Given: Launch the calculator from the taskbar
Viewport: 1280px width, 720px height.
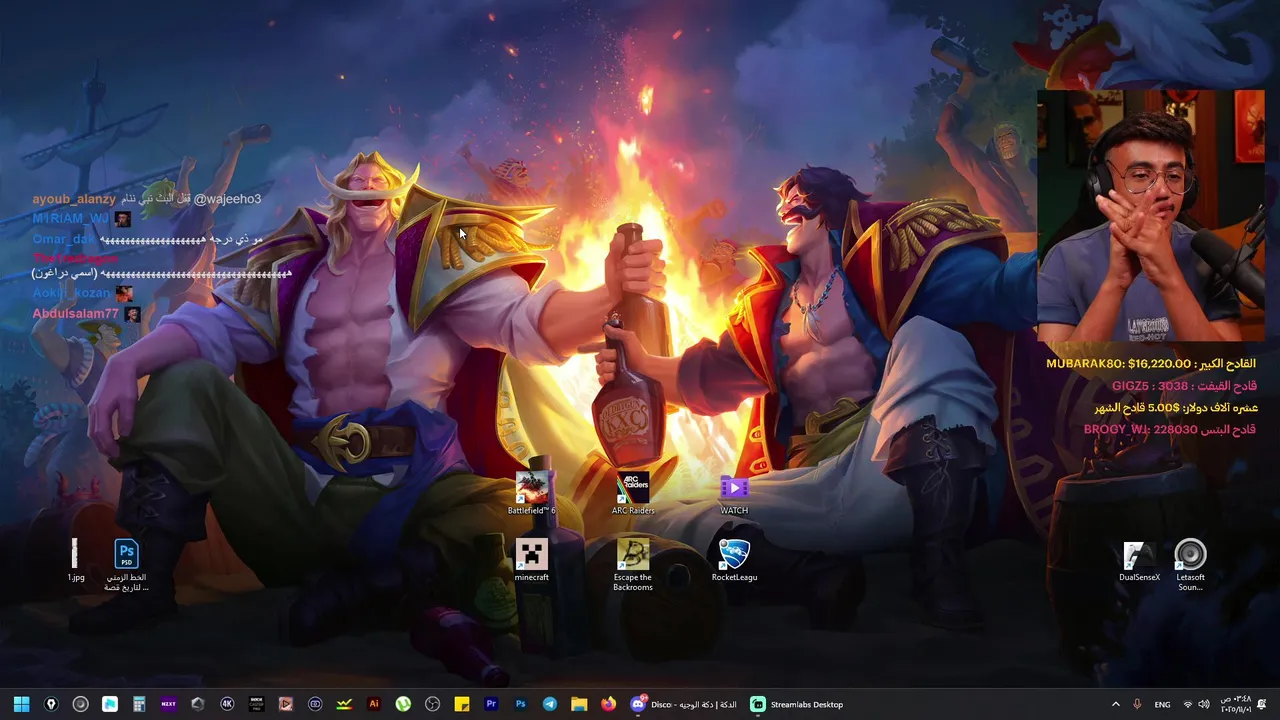Looking at the screenshot, I should coord(139,704).
